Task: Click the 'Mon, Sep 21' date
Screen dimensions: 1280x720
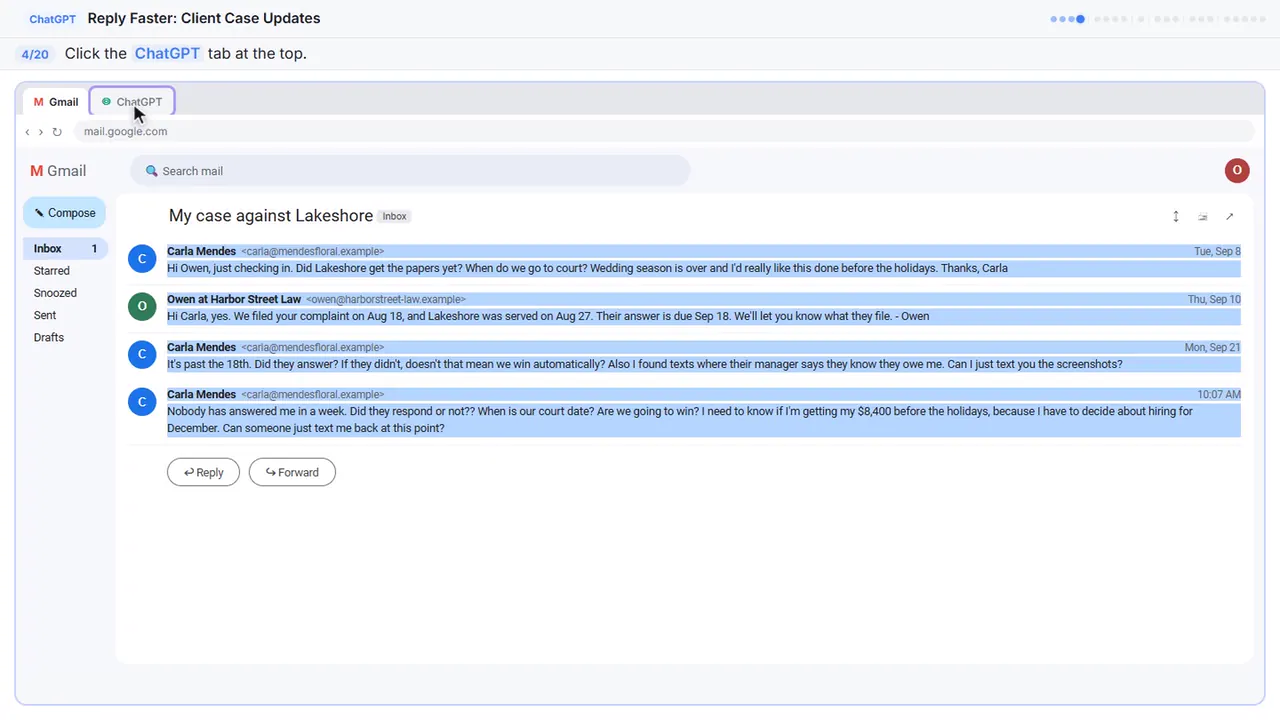Action: click(1213, 348)
